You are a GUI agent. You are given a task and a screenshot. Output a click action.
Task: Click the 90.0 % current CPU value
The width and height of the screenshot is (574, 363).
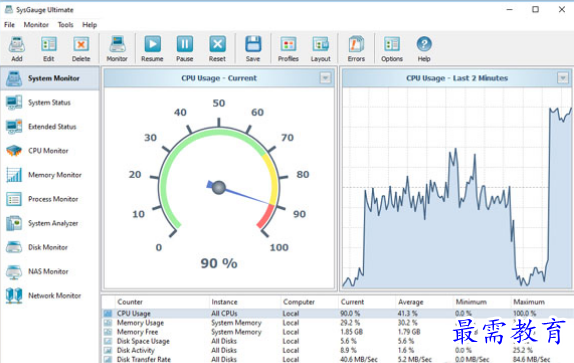(350, 314)
